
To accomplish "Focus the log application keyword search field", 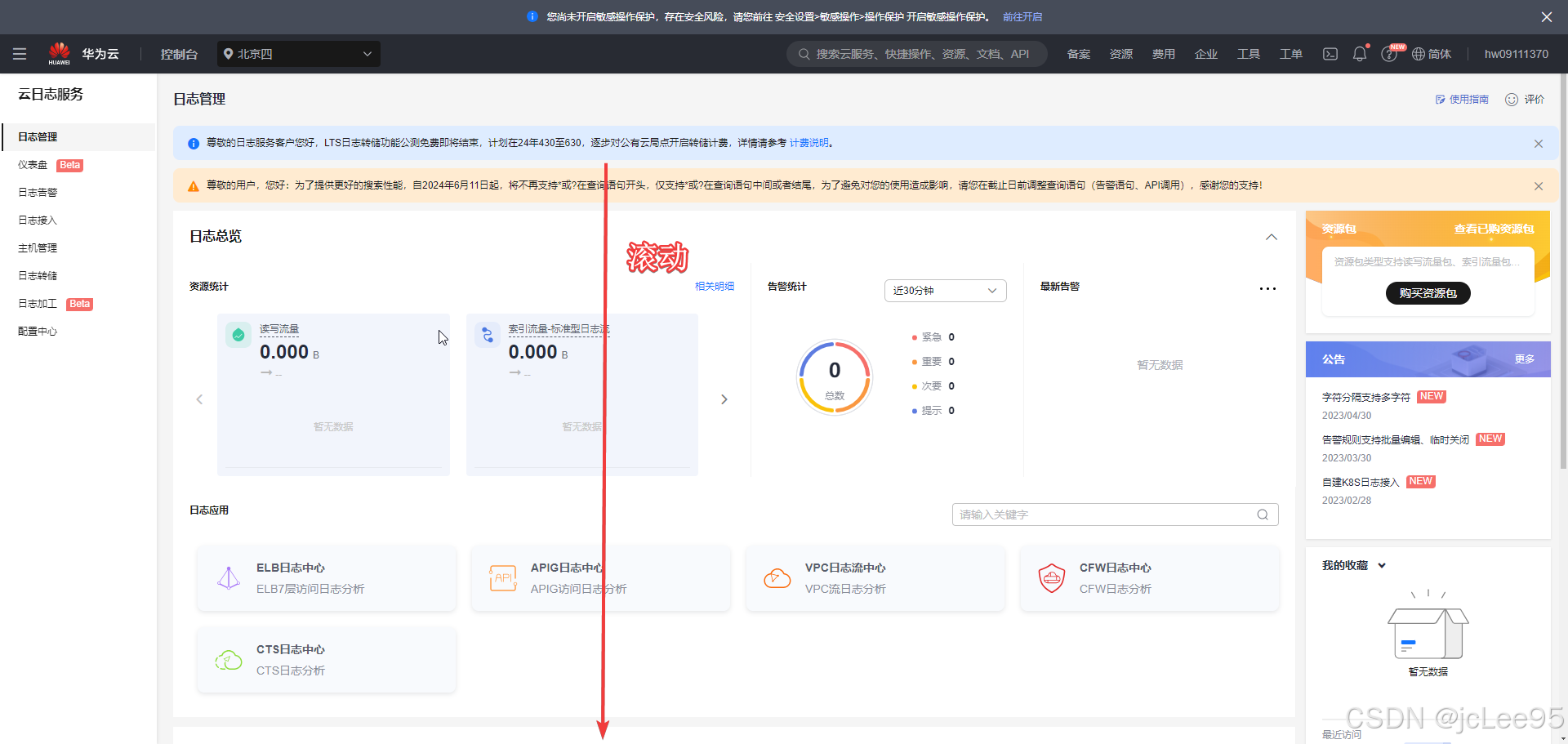I will point(1116,515).
